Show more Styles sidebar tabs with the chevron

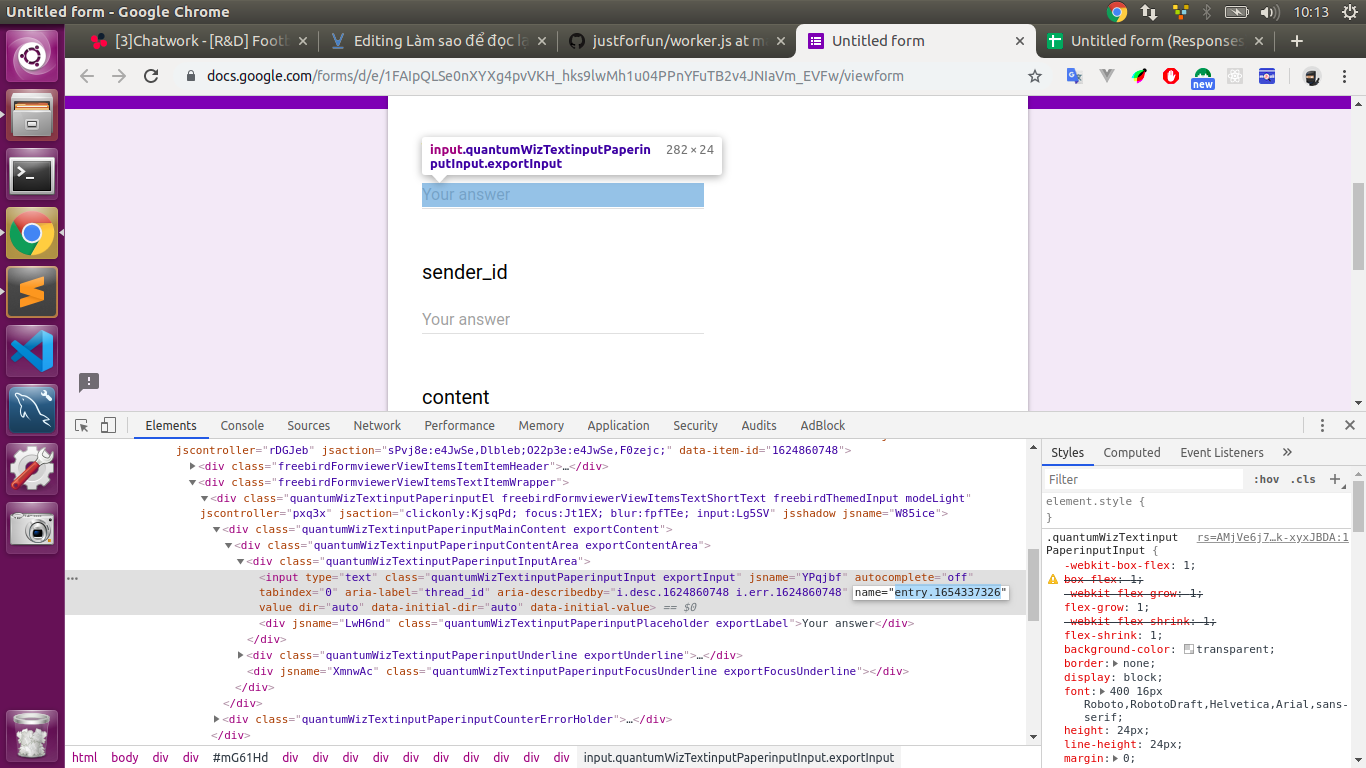click(x=1287, y=452)
